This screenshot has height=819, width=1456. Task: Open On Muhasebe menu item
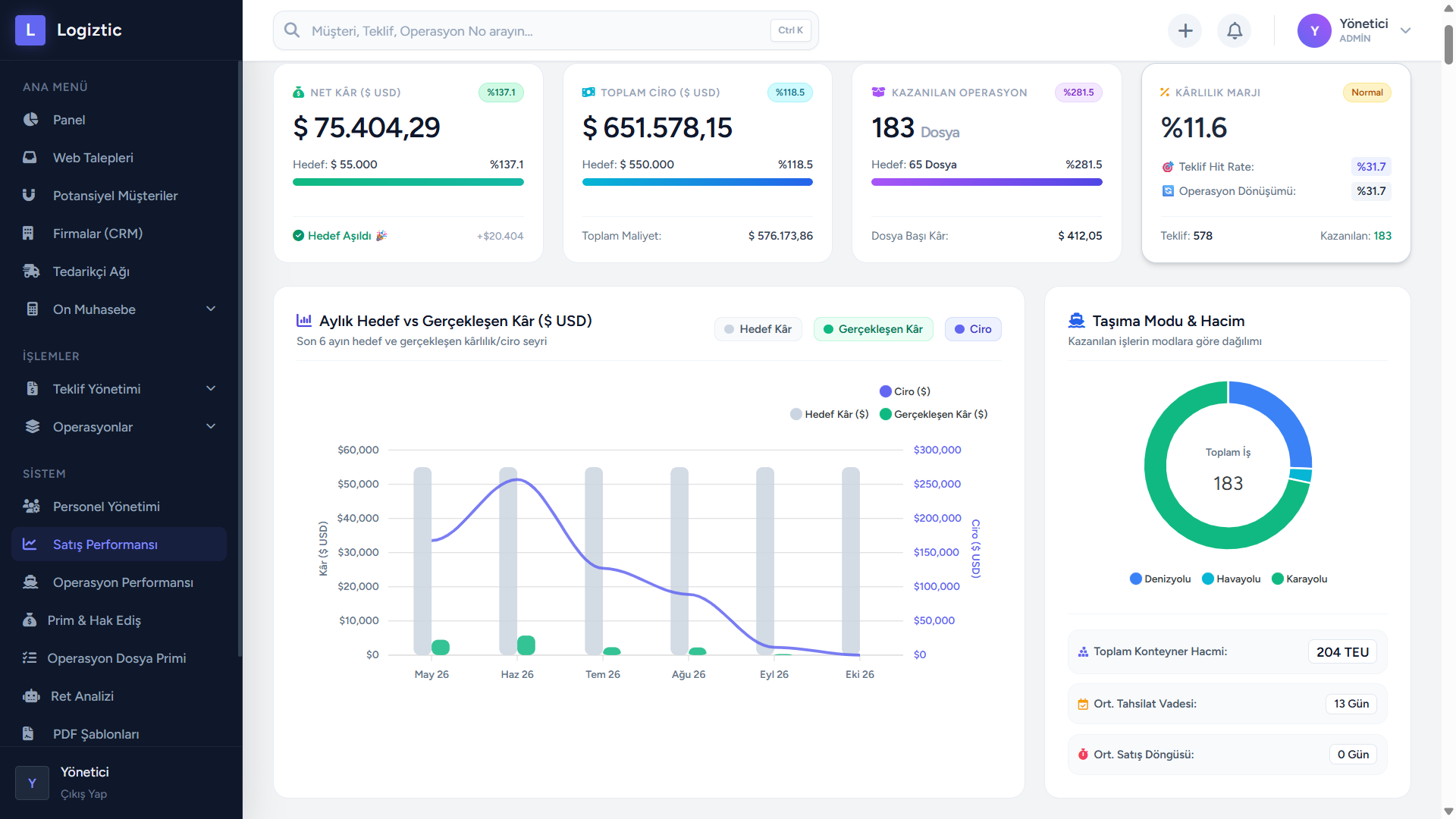click(x=119, y=309)
